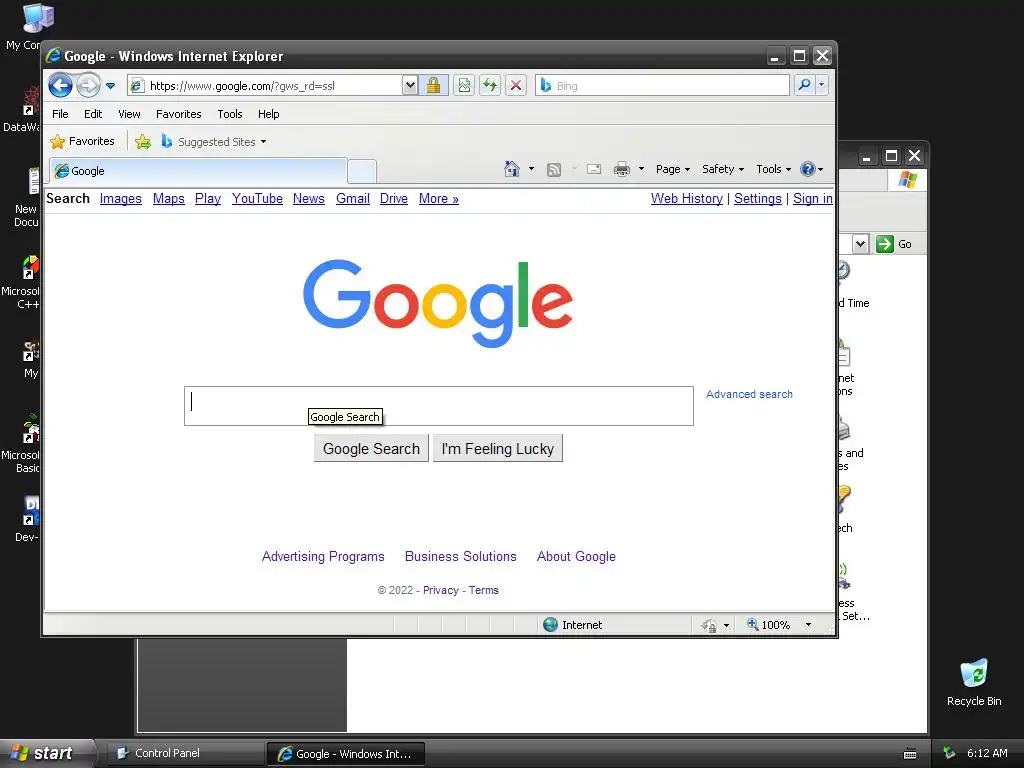Expand the zoom level dropdown arrow
This screenshot has height=768, width=1024.
tap(808, 625)
